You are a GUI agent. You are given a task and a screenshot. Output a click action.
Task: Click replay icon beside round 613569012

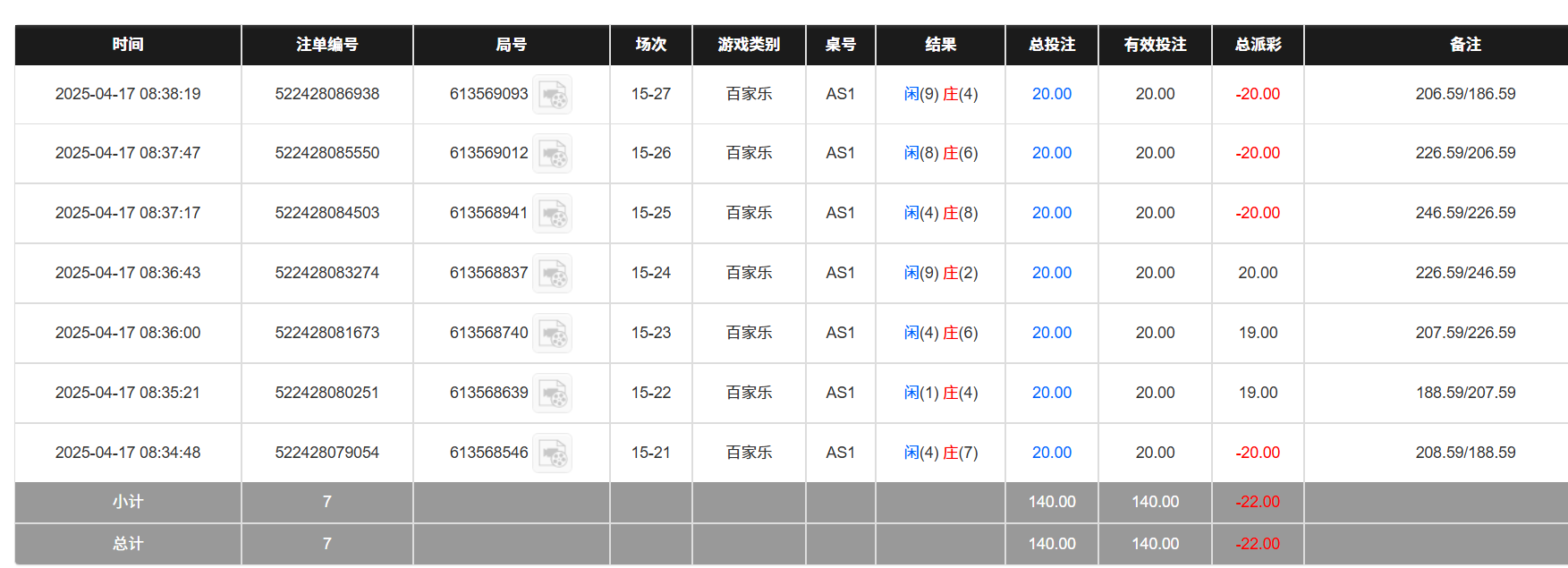click(553, 154)
